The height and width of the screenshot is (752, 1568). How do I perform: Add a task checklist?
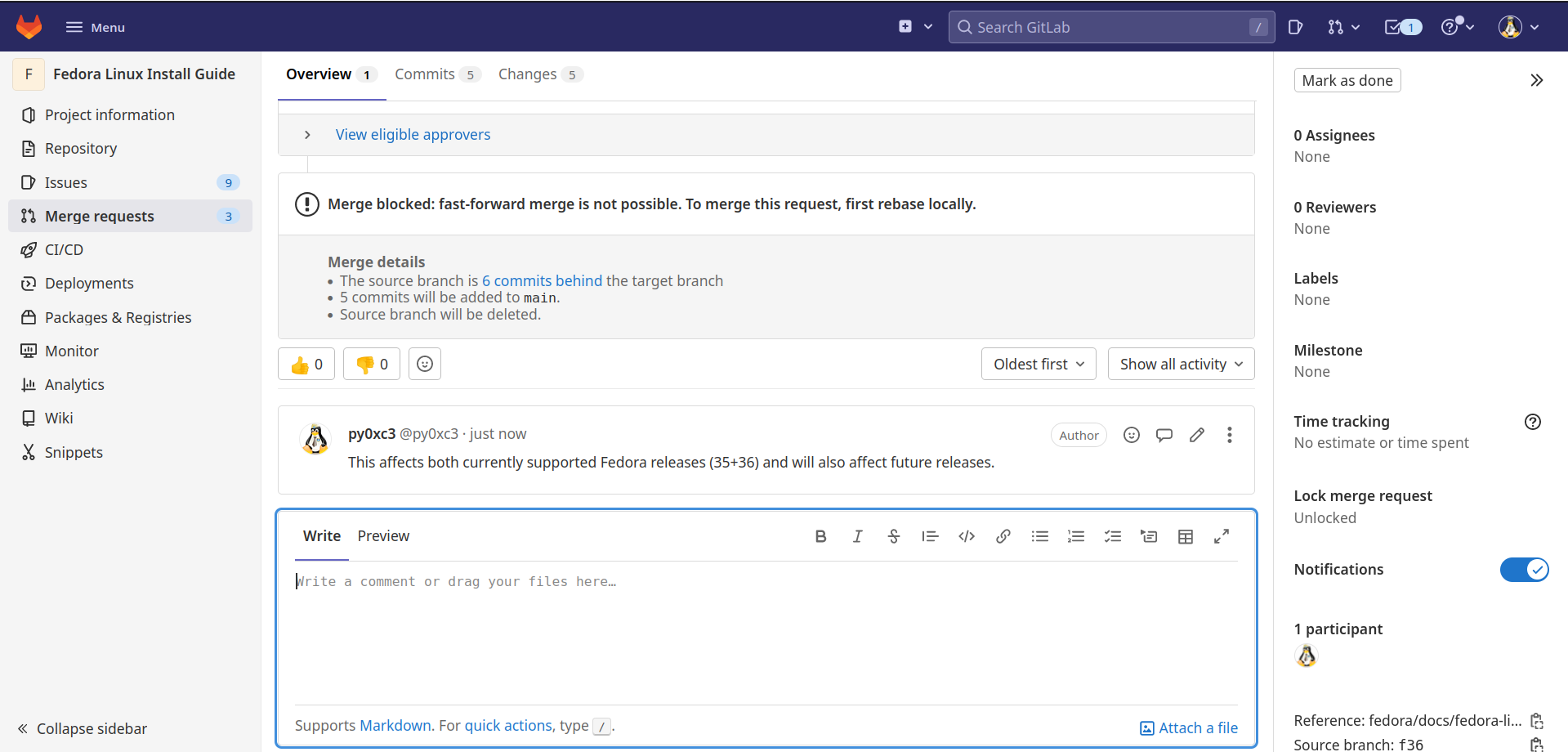click(1113, 536)
